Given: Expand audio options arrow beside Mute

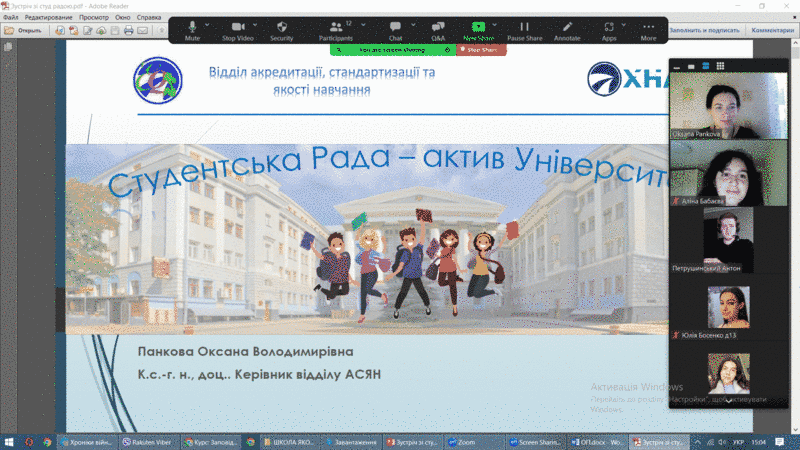Looking at the screenshot, I should click(x=207, y=24).
